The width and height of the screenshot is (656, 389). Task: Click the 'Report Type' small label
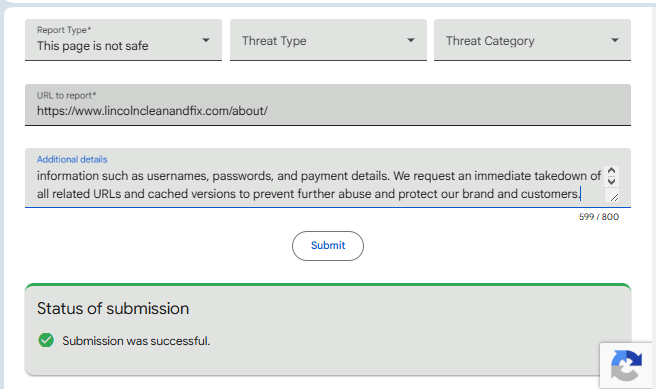[x=64, y=30]
